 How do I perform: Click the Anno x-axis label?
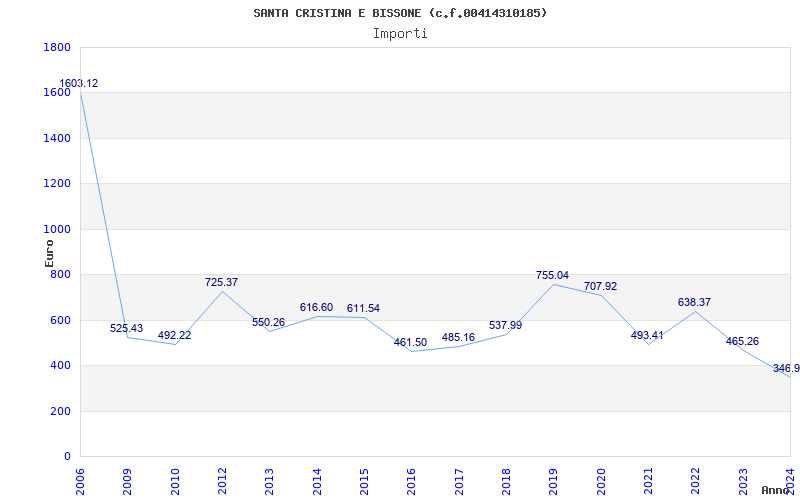(x=776, y=490)
